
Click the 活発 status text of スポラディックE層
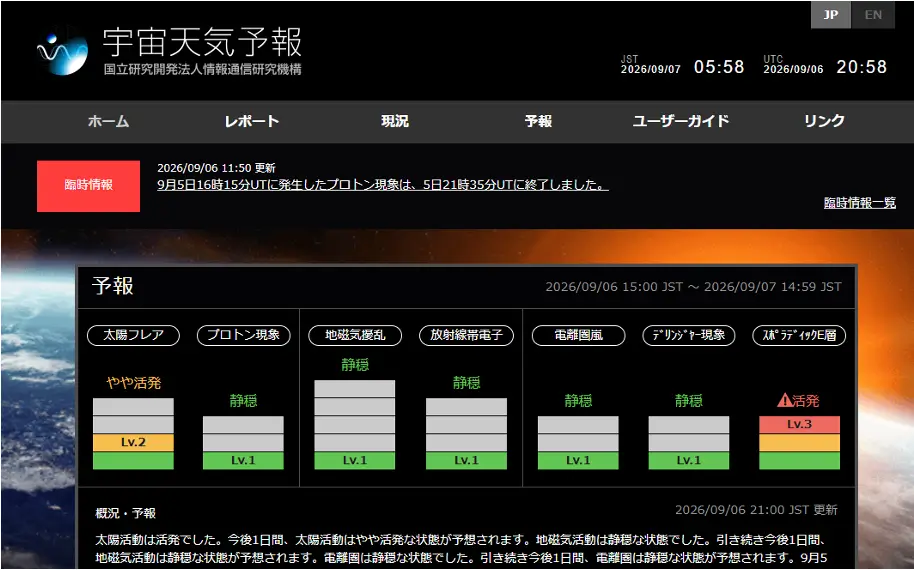806,400
